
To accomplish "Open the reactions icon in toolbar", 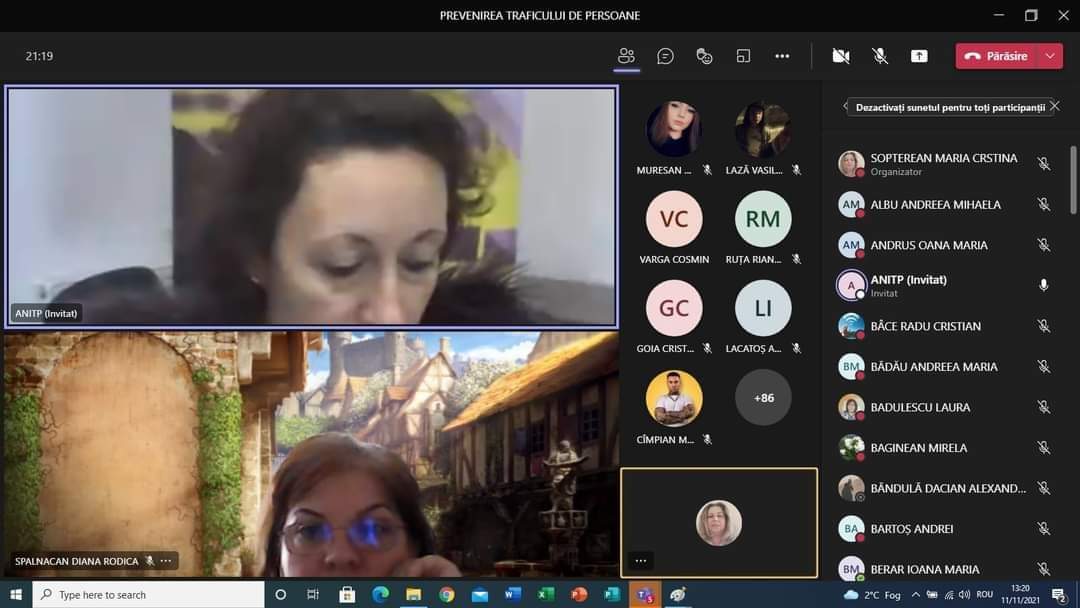I will tap(704, 56).
